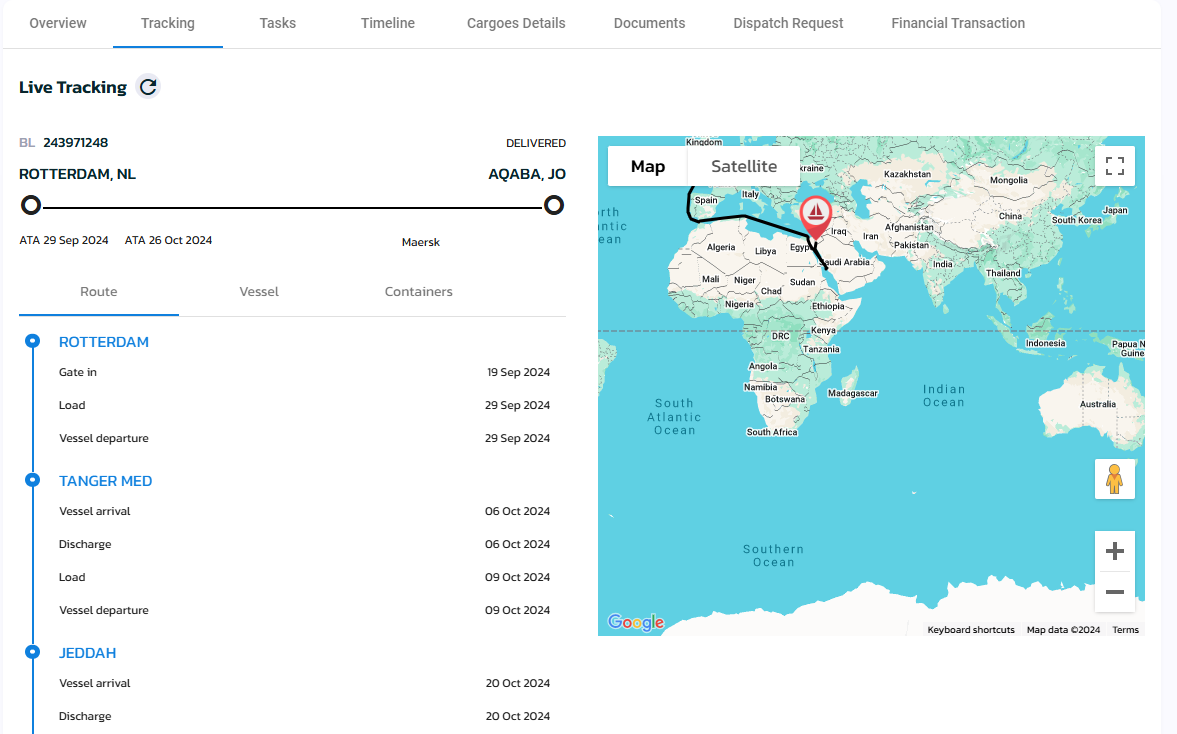Click the shipment progress bar between Rotterdam and Aqaba

click(x=292, y=204)
